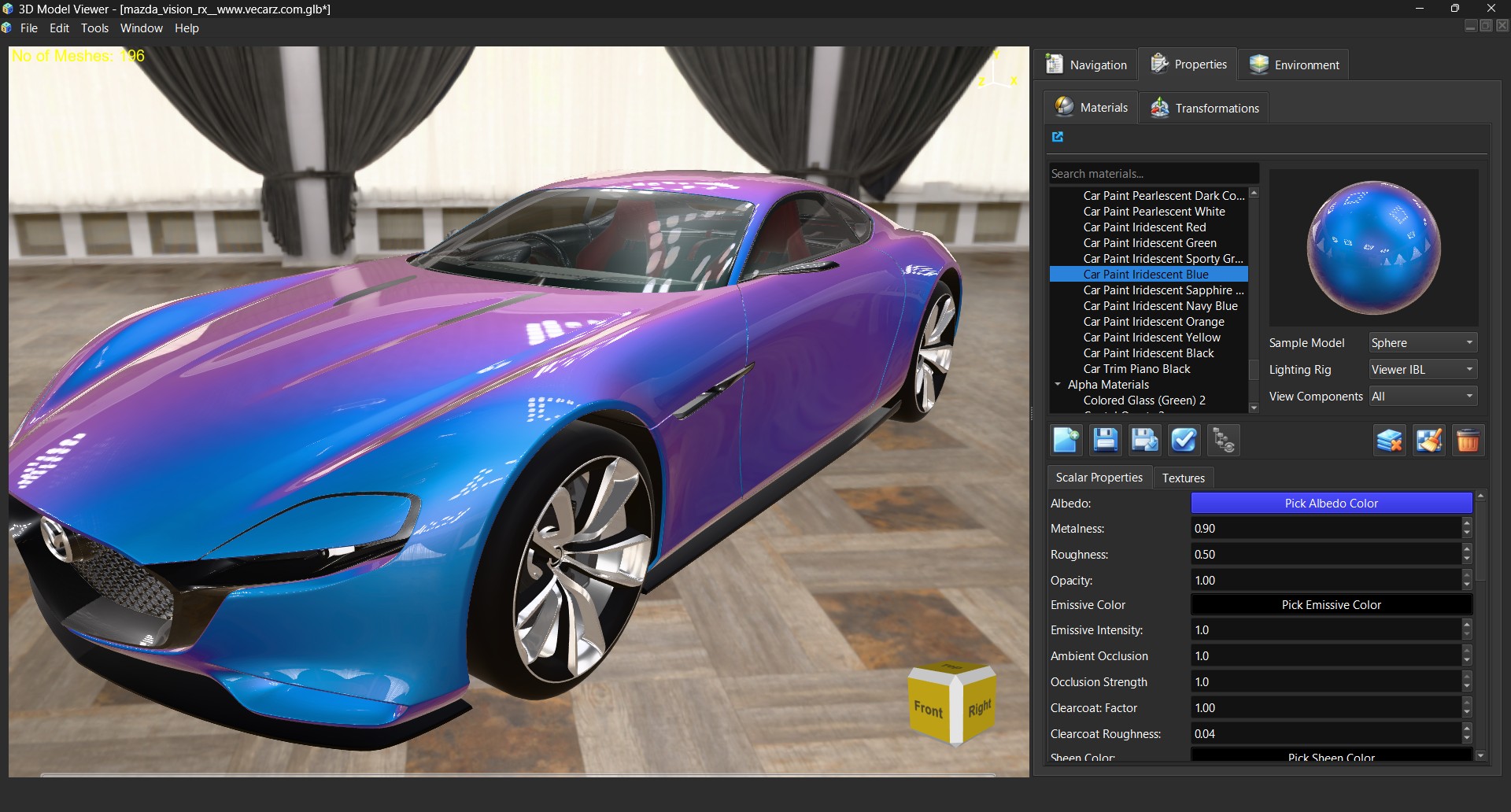Click the Metalness value field

point(1325,529)
